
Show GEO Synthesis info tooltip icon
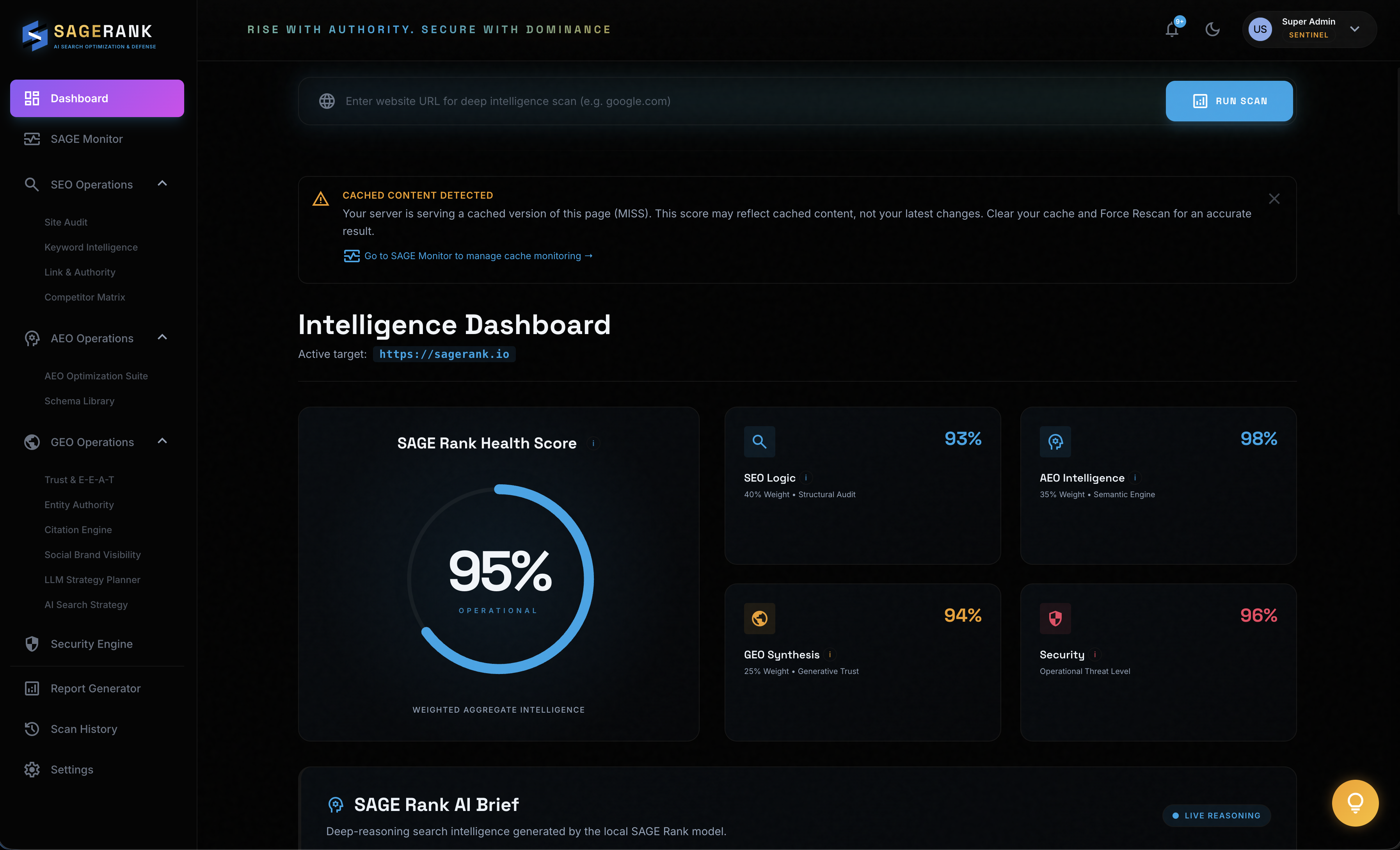[x=830, y=654]
